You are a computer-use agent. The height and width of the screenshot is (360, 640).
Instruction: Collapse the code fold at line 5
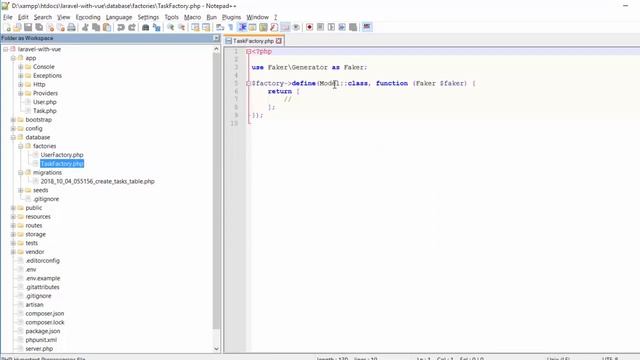click(249, 83)
